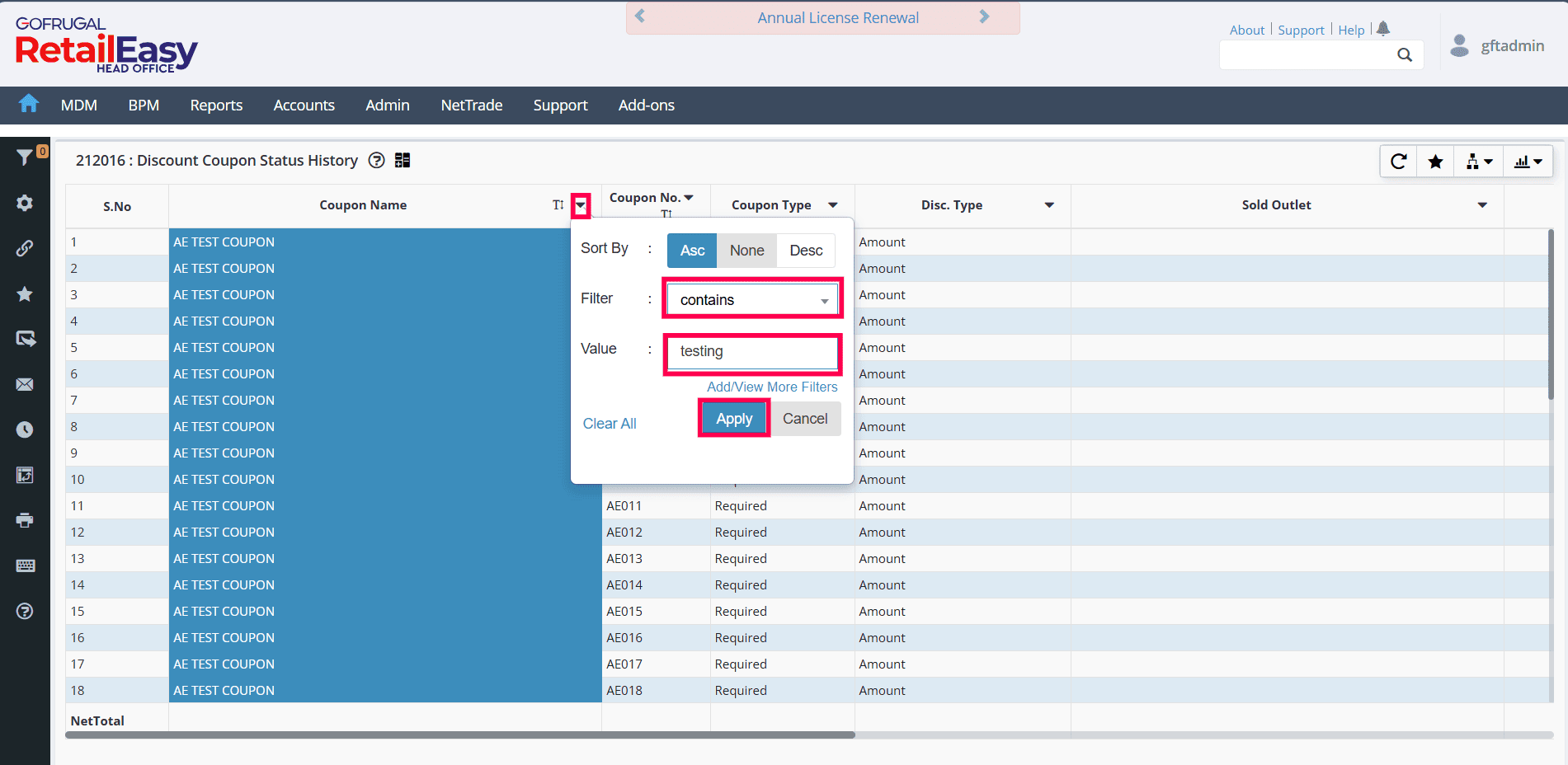Open the clock history icon in sidebar
This screenshot has width=1568, height=765.
pos(25,429)
